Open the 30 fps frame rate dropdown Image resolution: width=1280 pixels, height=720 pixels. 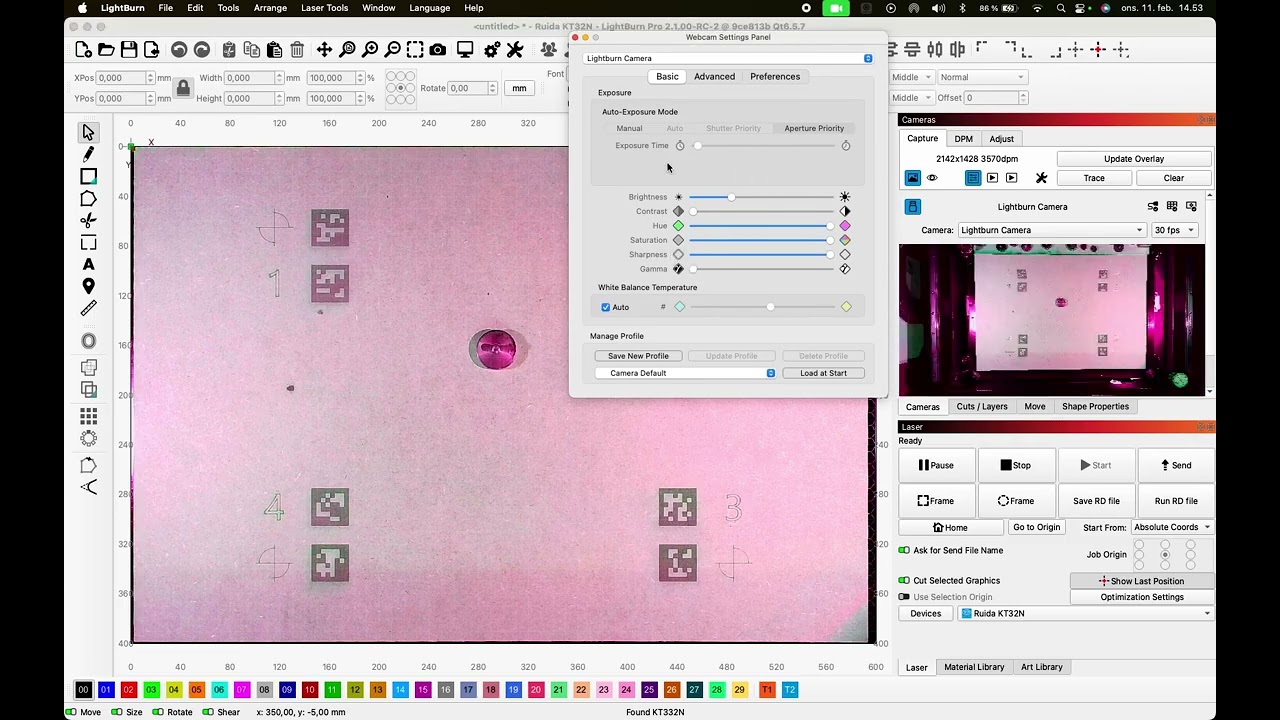[x=1174, y=230]
